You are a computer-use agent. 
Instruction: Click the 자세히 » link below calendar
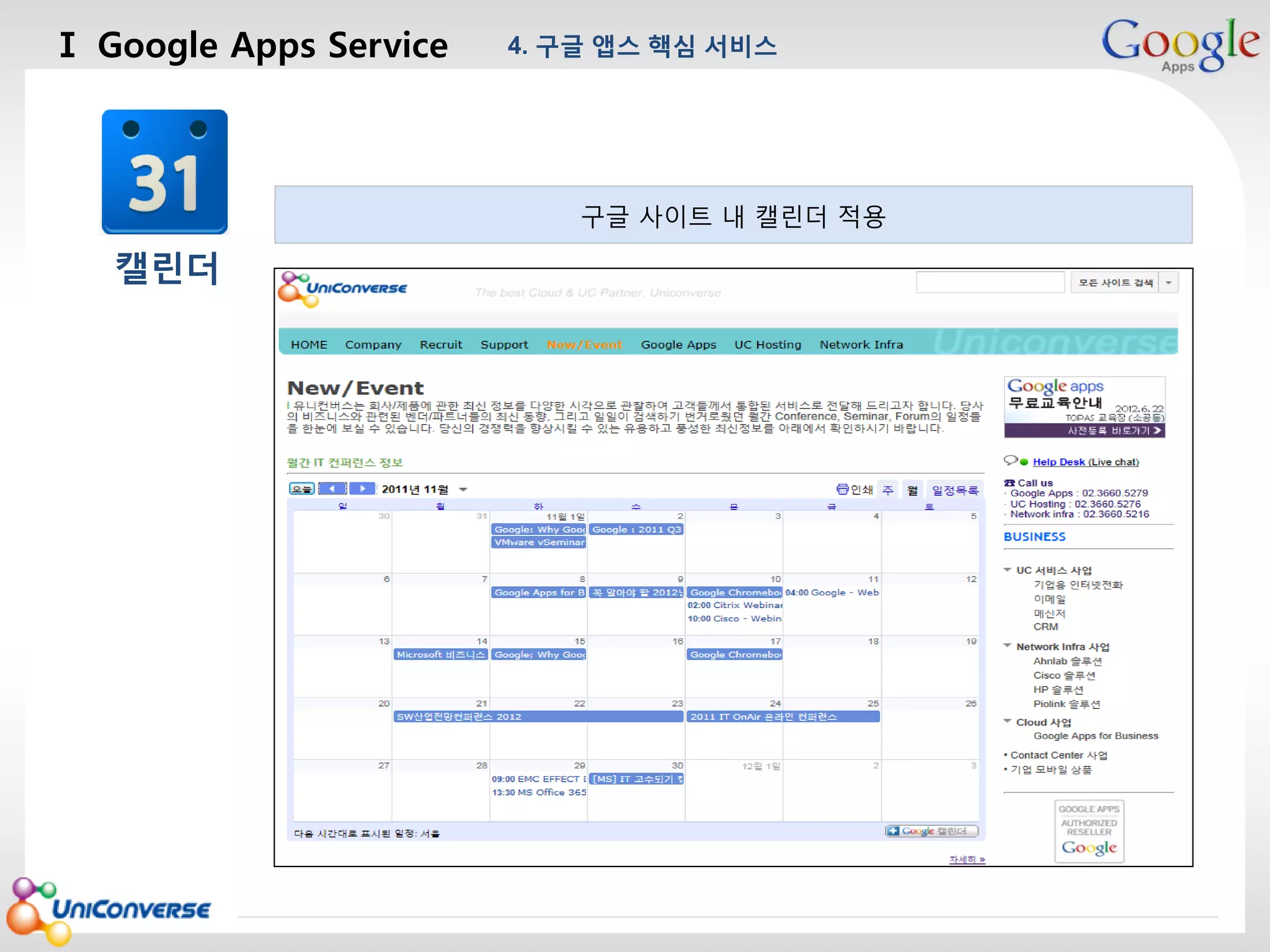[x=967, y=859]
